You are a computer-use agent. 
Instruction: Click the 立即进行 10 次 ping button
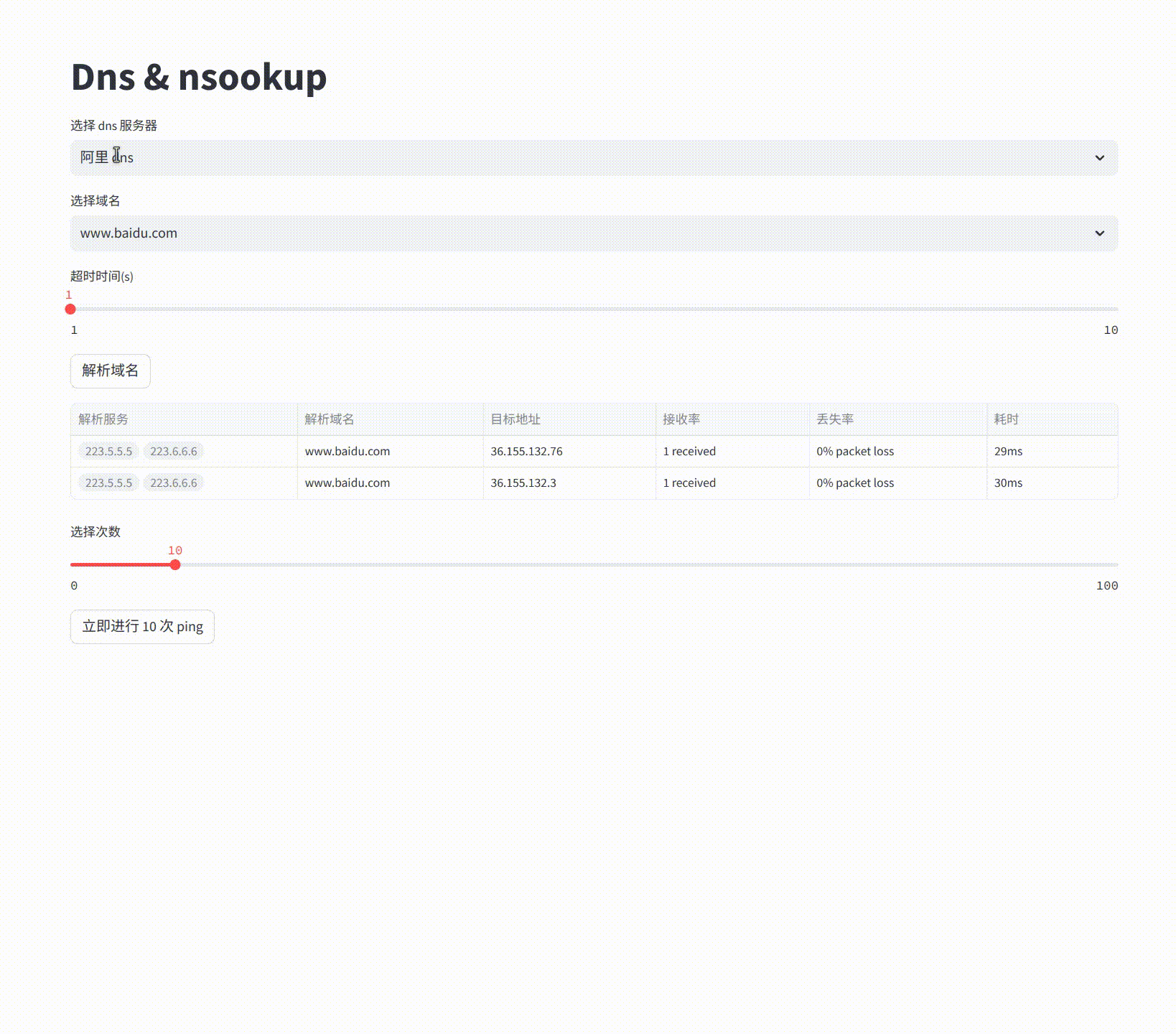(142, 627)
